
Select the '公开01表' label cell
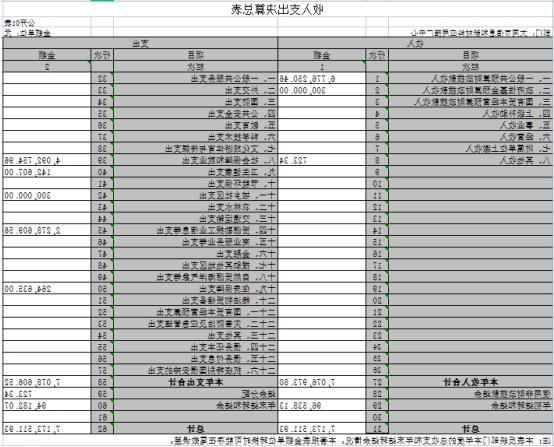pyautogui.click(x=19, y=23)
